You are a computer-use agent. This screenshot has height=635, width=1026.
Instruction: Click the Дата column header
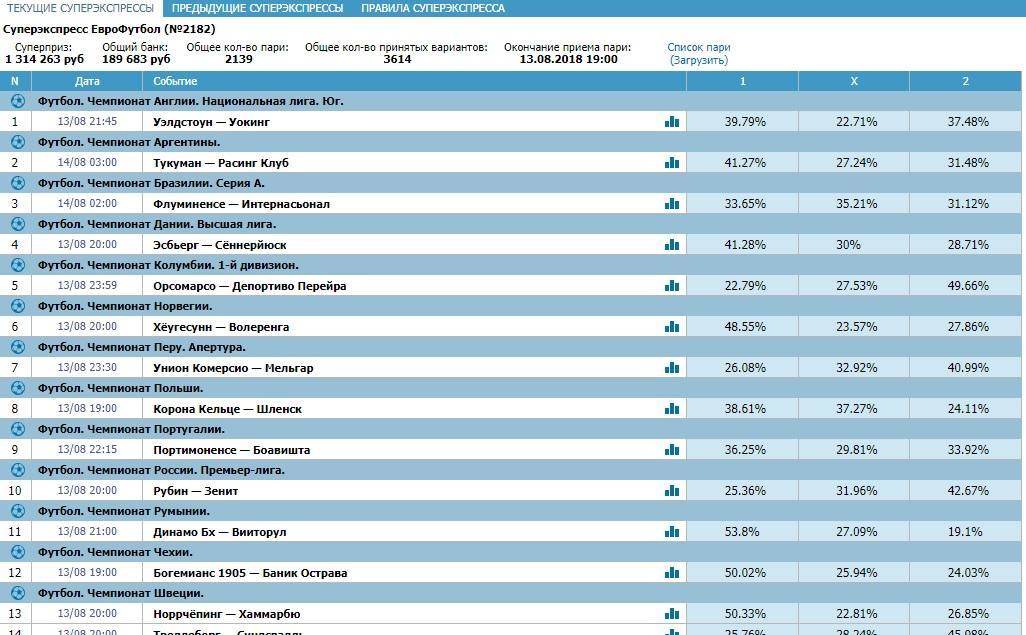(87, 81)
